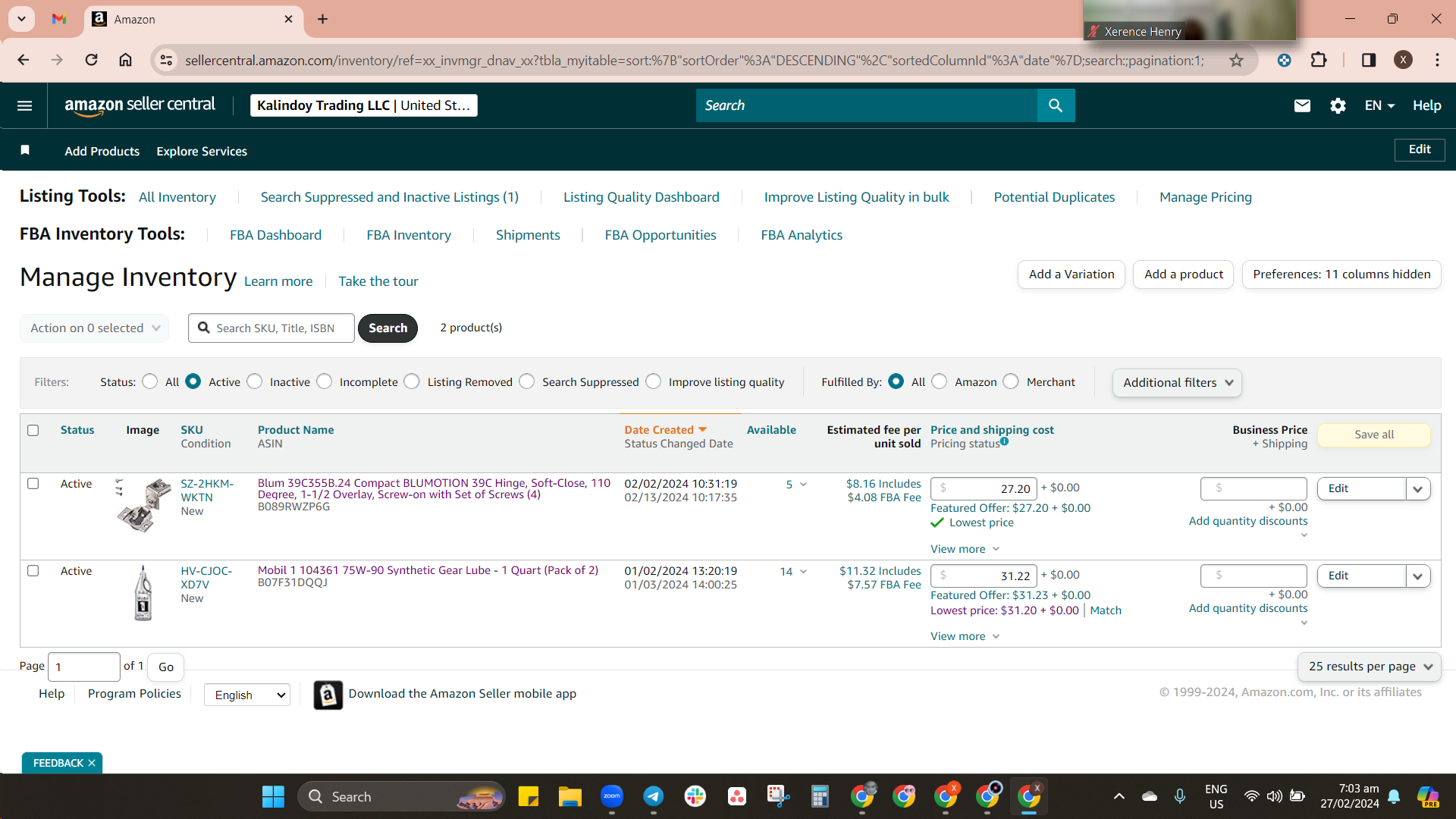The width and height of the screenshot is (1456, 819).
Task: Select the Incomplete status filter
Action: (325, 381)
